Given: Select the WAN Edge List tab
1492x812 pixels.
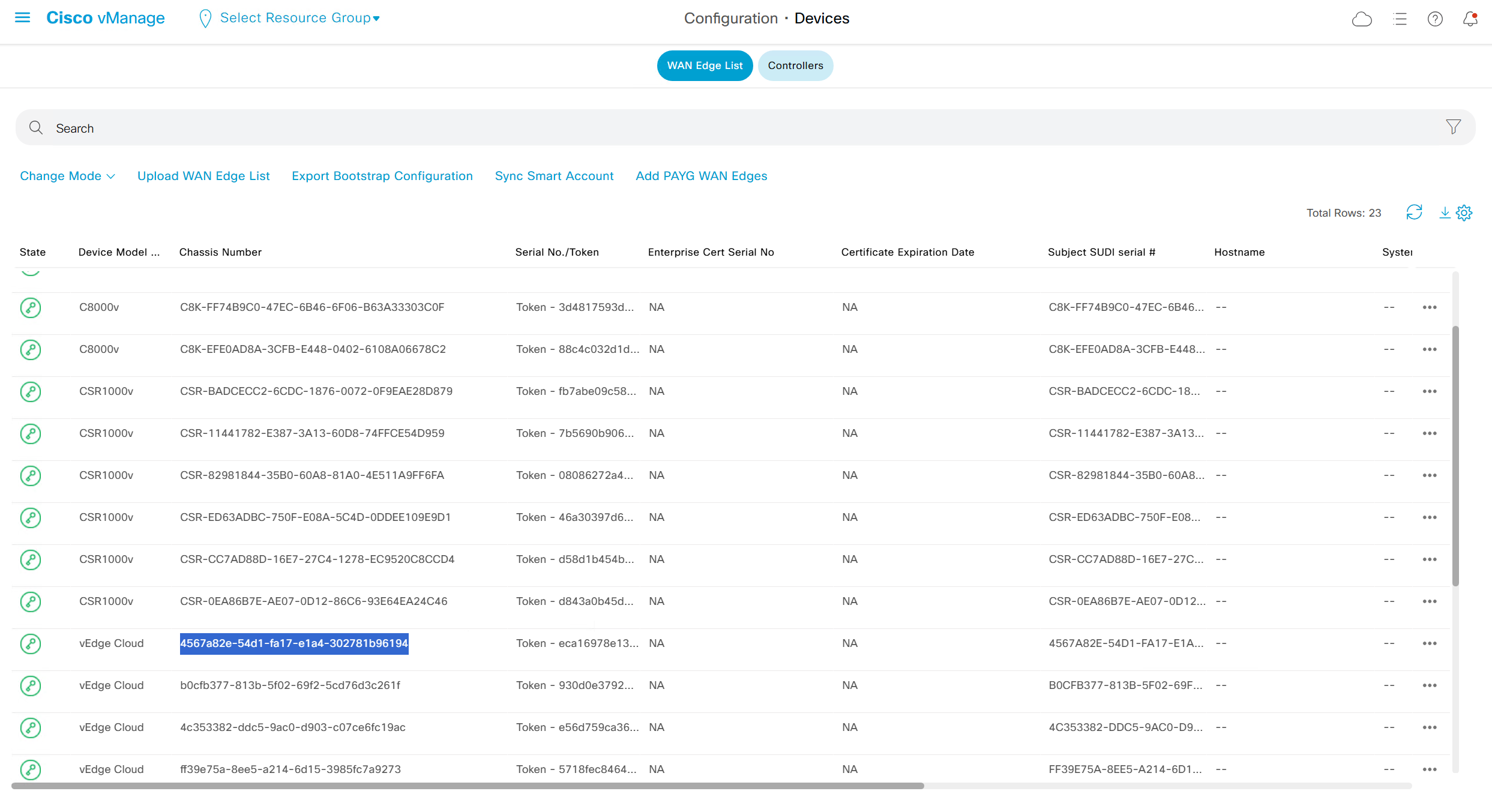Looking at the screenshot, I should click(705, 65).
